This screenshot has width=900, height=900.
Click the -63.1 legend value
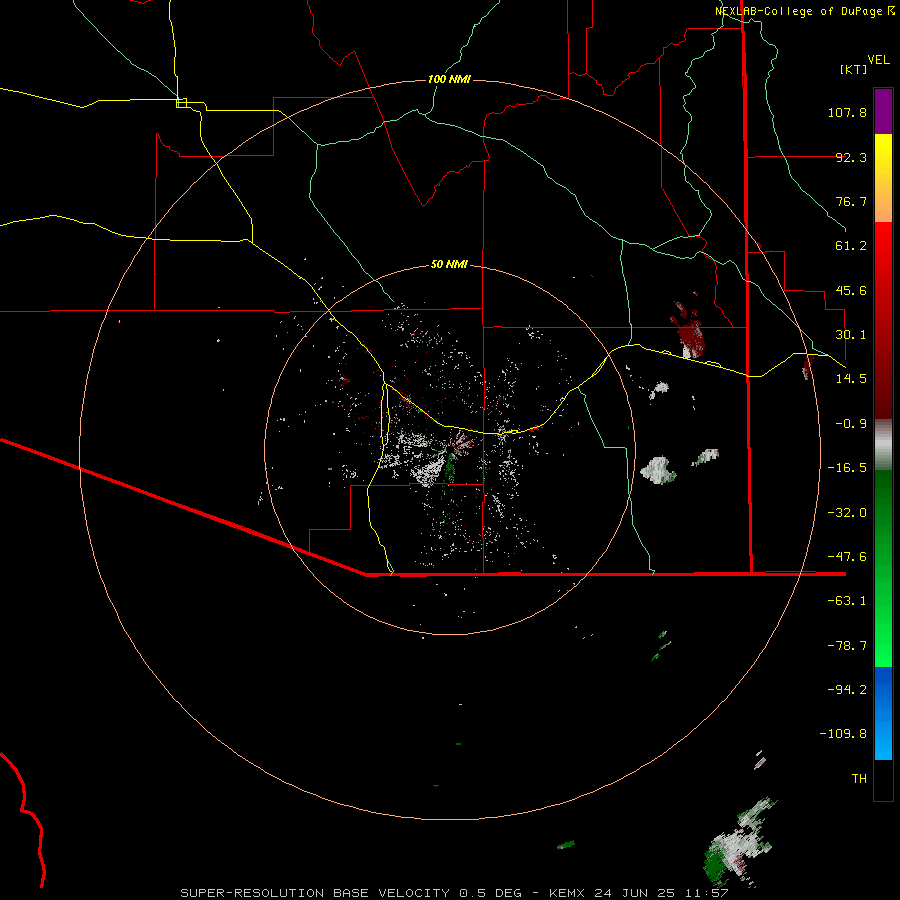(847, 601)
